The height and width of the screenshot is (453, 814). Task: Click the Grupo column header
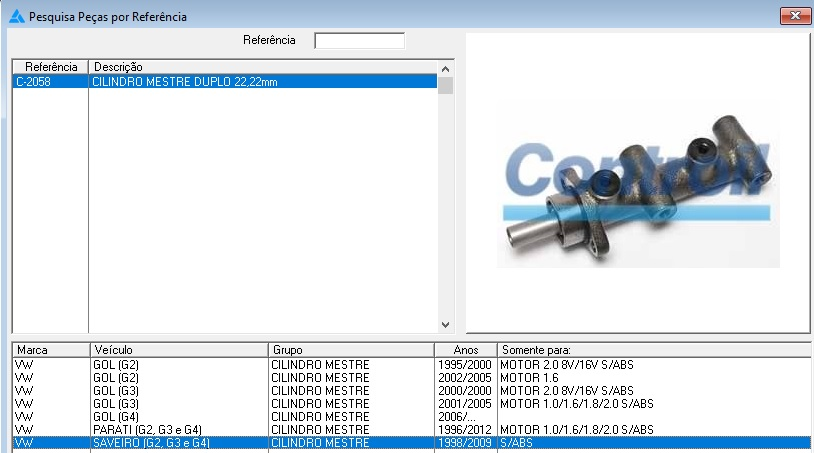(350, 351)
